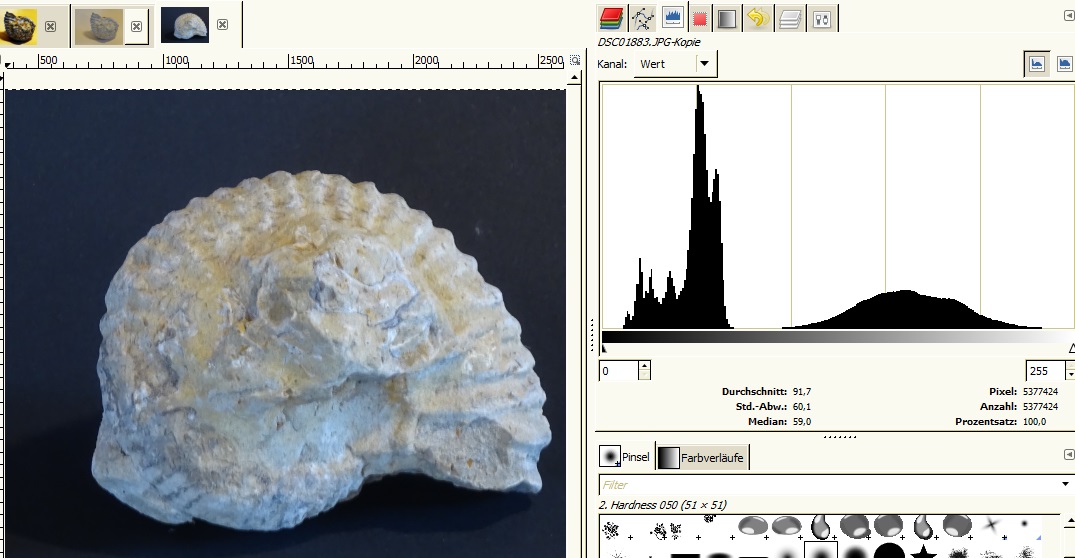
Task: Close the yellow-background fossil image tab
Action: pos(50,26)
